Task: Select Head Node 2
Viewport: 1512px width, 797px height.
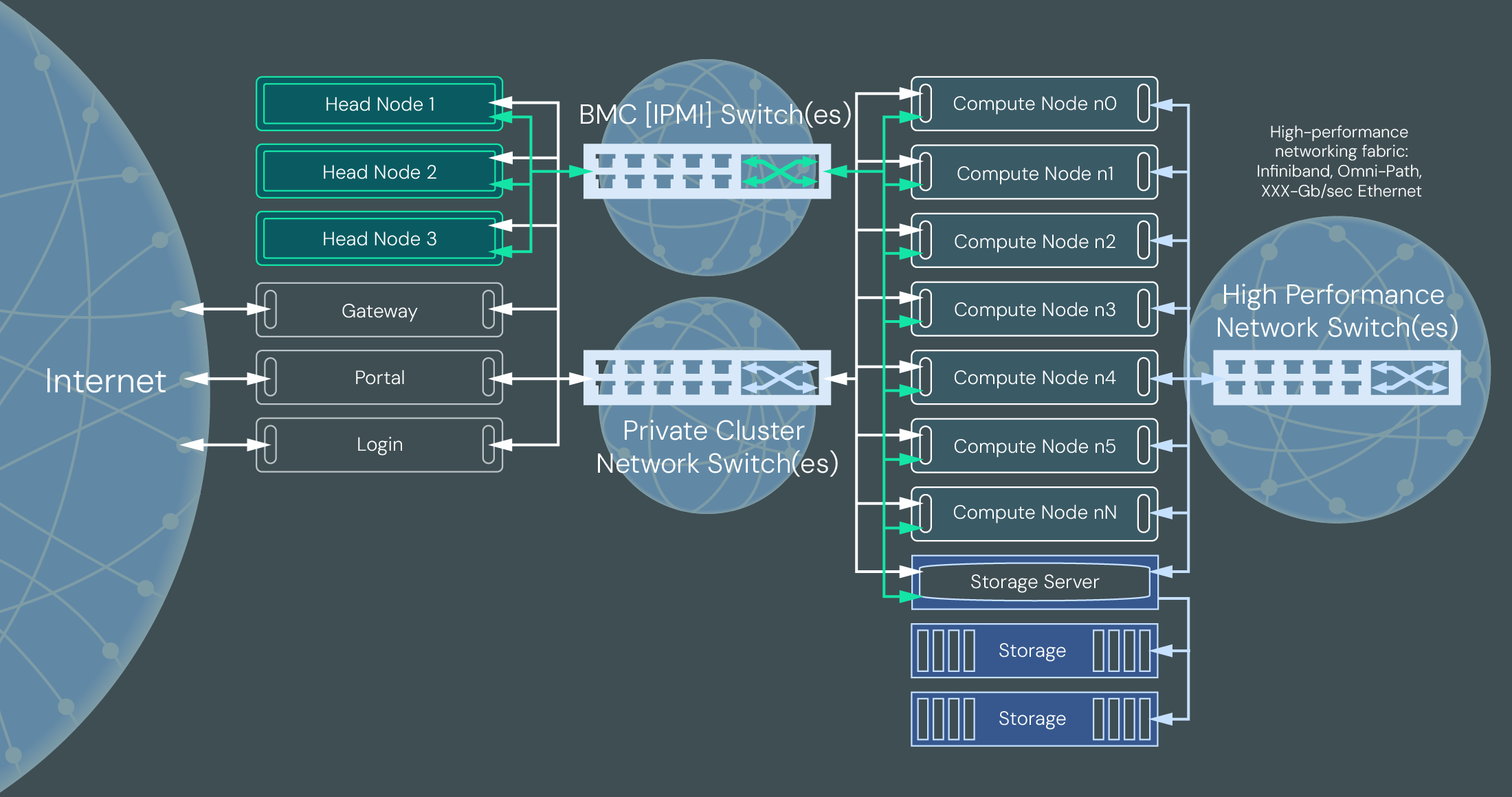Action: tap(379, 171)
